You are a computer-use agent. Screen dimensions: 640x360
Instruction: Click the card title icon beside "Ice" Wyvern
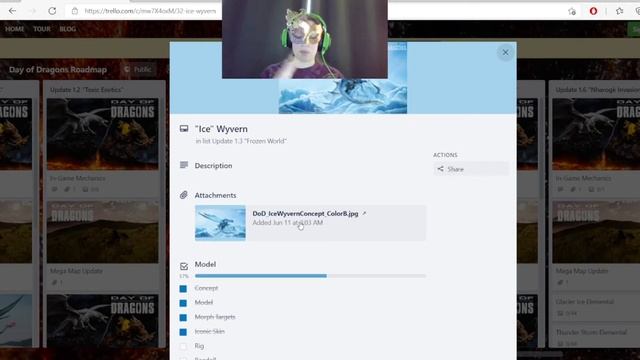(x=184, y=129)
